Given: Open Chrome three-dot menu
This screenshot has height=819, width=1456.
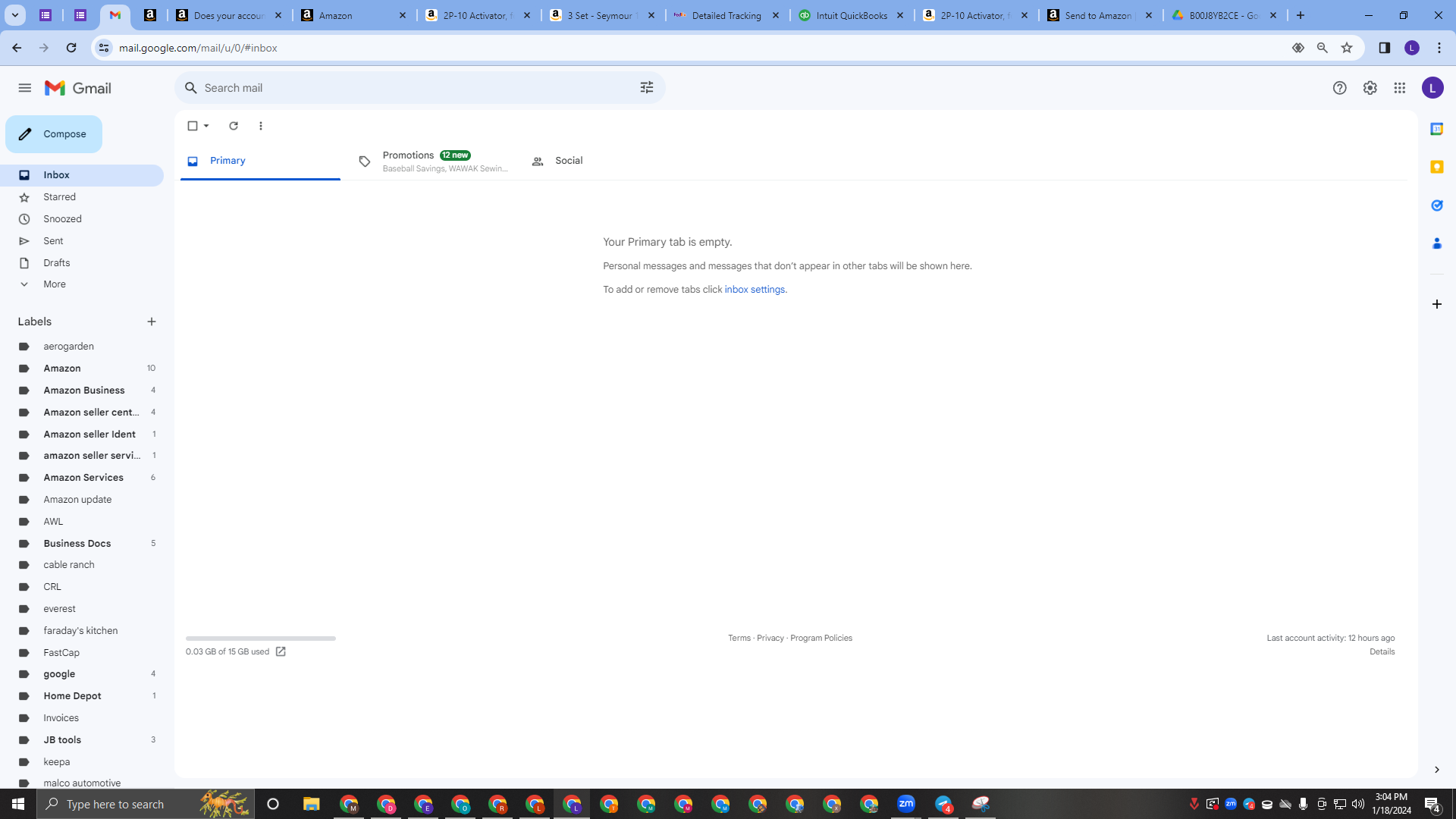Looking at the screenshot, I should 1439,48.
